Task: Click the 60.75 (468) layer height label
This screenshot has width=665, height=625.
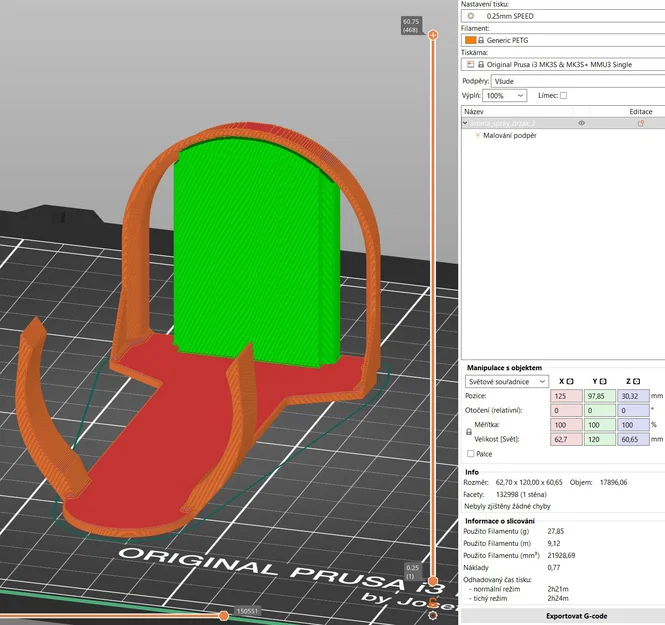Action: click(411, 25)
